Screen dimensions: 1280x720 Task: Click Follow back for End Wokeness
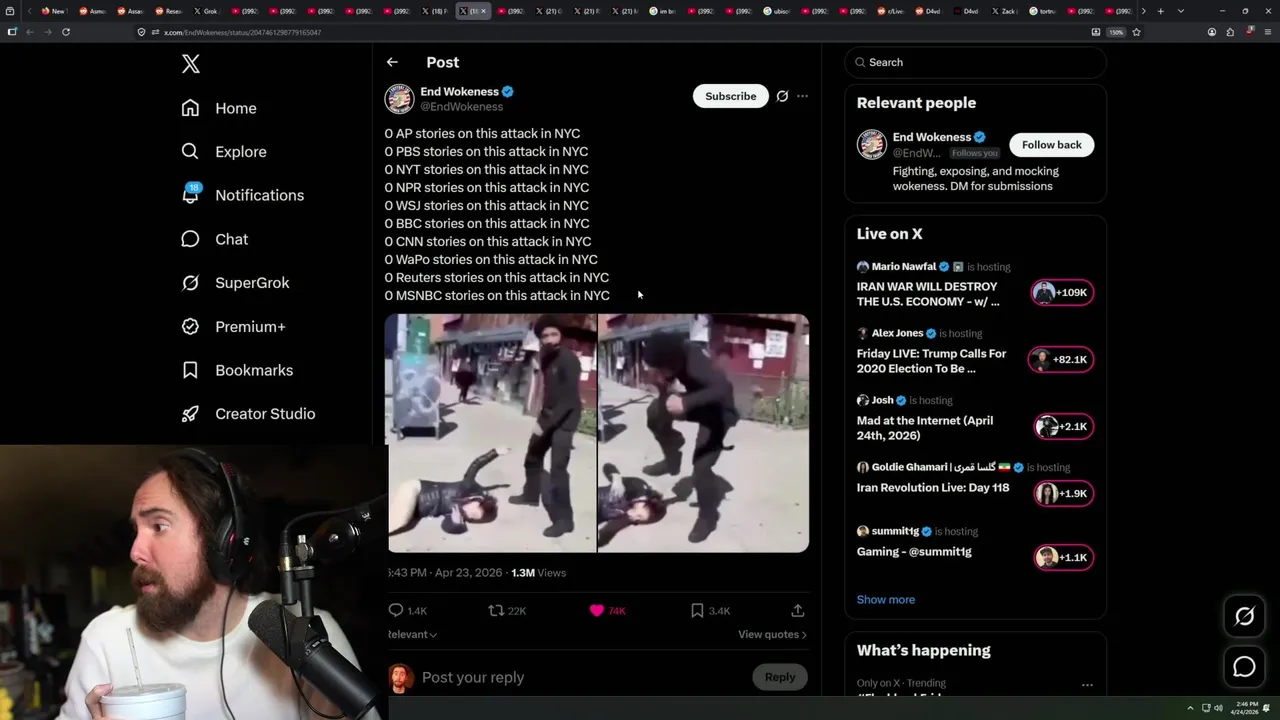click(x=1051, y=145)
